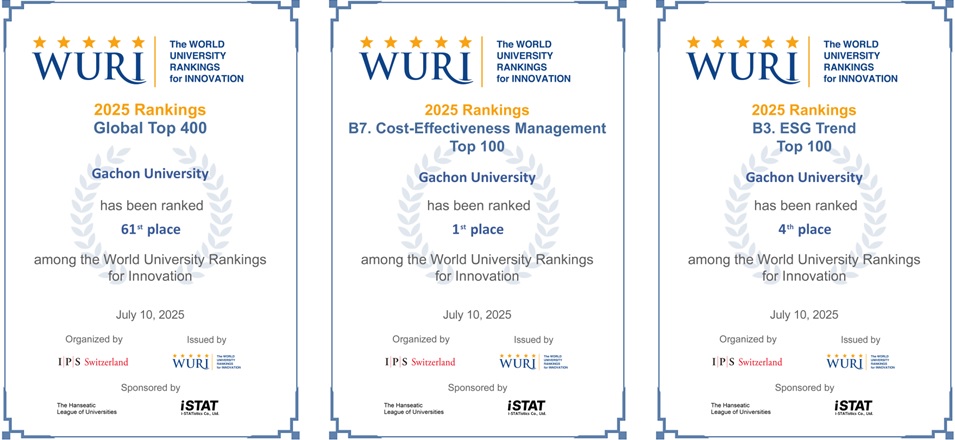The height and width of the screenshot is (440, 955).
Task: Click the small WURI issuer logo on the left certificate
Action: 207,362
